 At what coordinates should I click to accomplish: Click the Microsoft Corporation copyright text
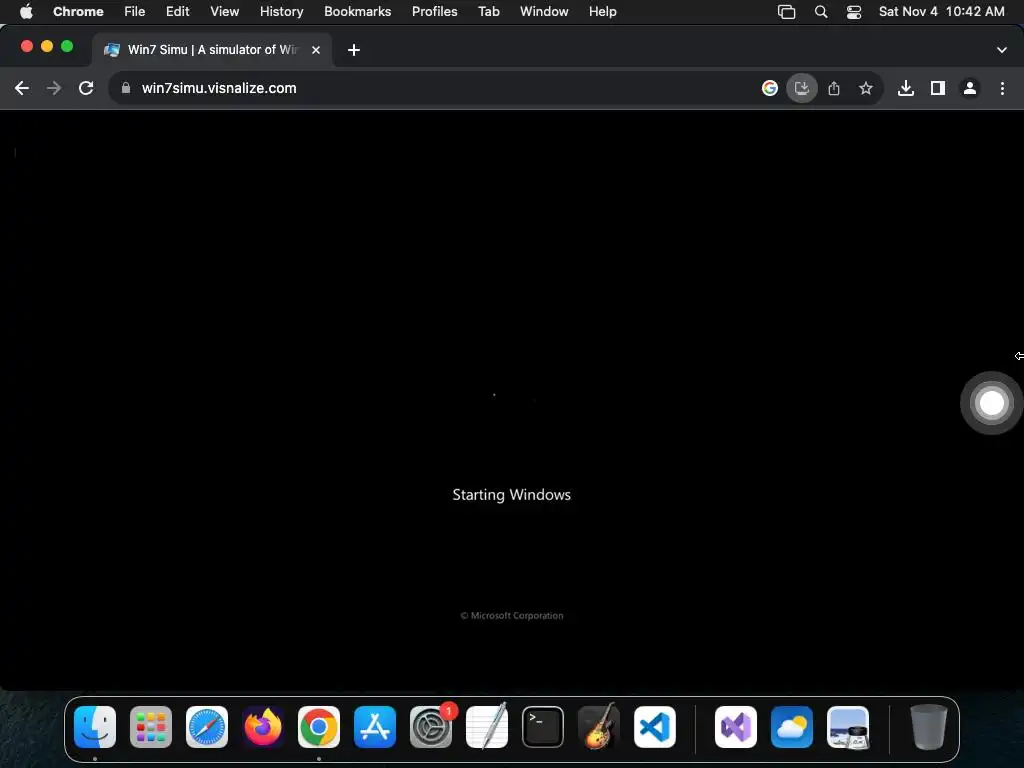511,615
